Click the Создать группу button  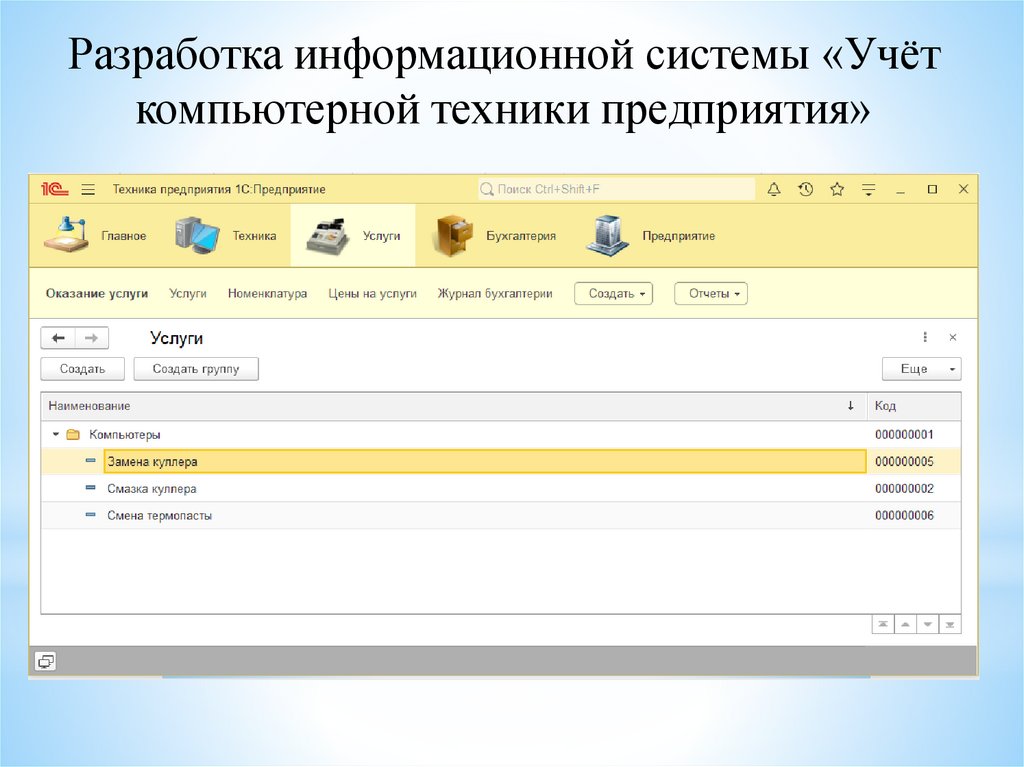tap(196, 369)
